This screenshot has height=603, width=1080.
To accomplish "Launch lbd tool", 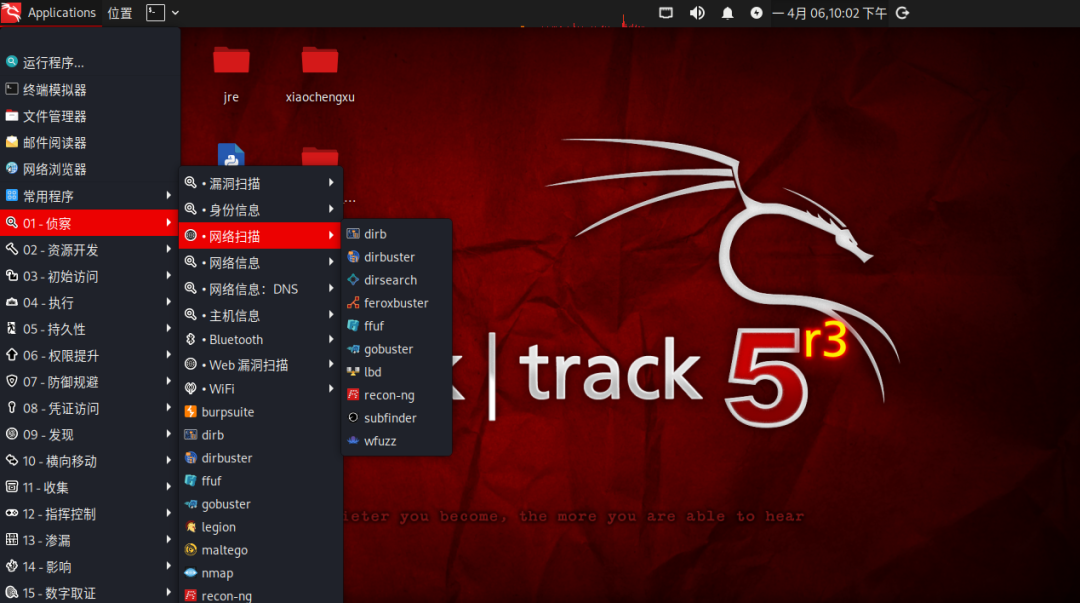I will (x=396, y=372).
